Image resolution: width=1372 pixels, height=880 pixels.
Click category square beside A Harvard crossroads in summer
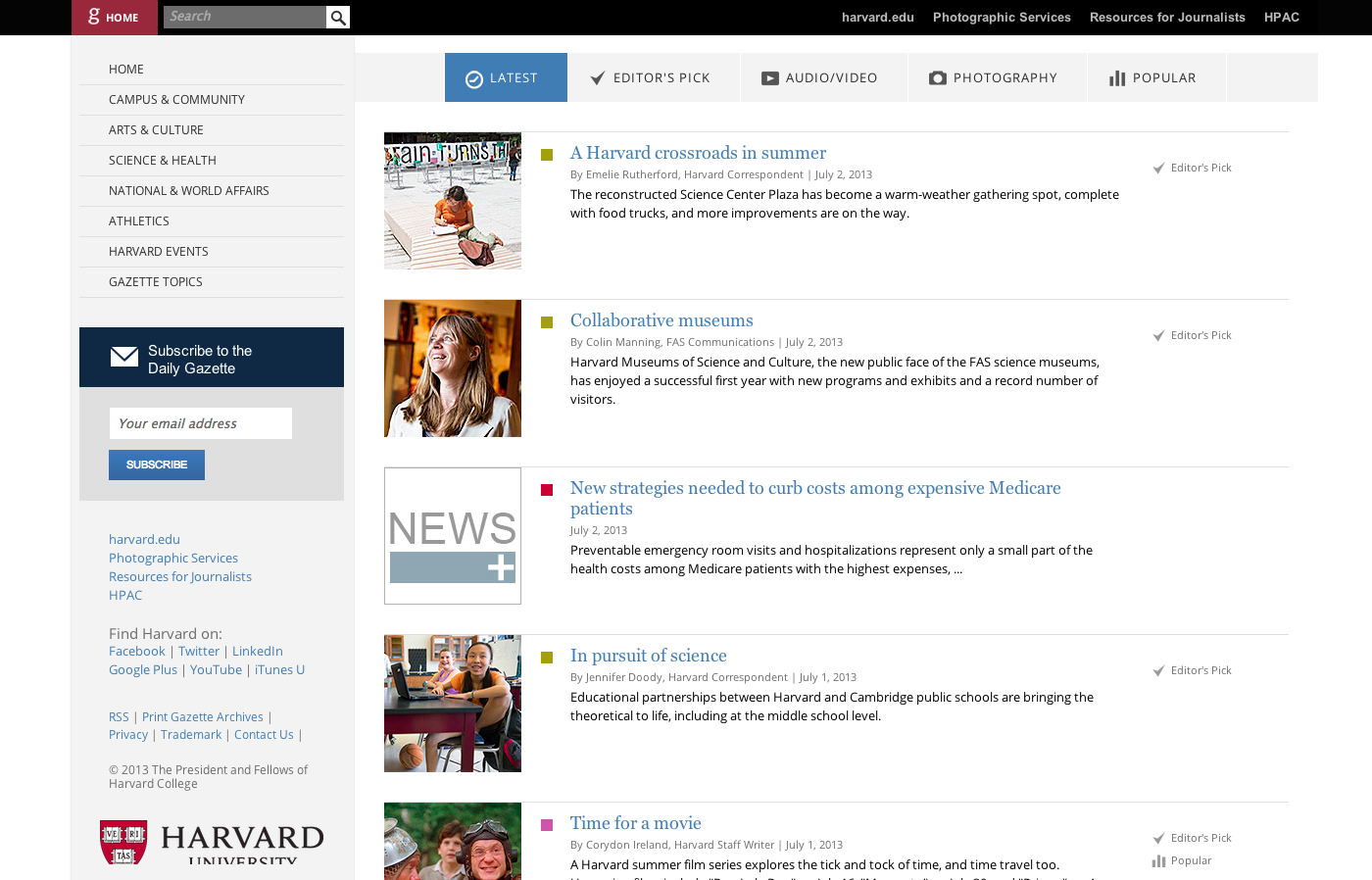[547, 155]
